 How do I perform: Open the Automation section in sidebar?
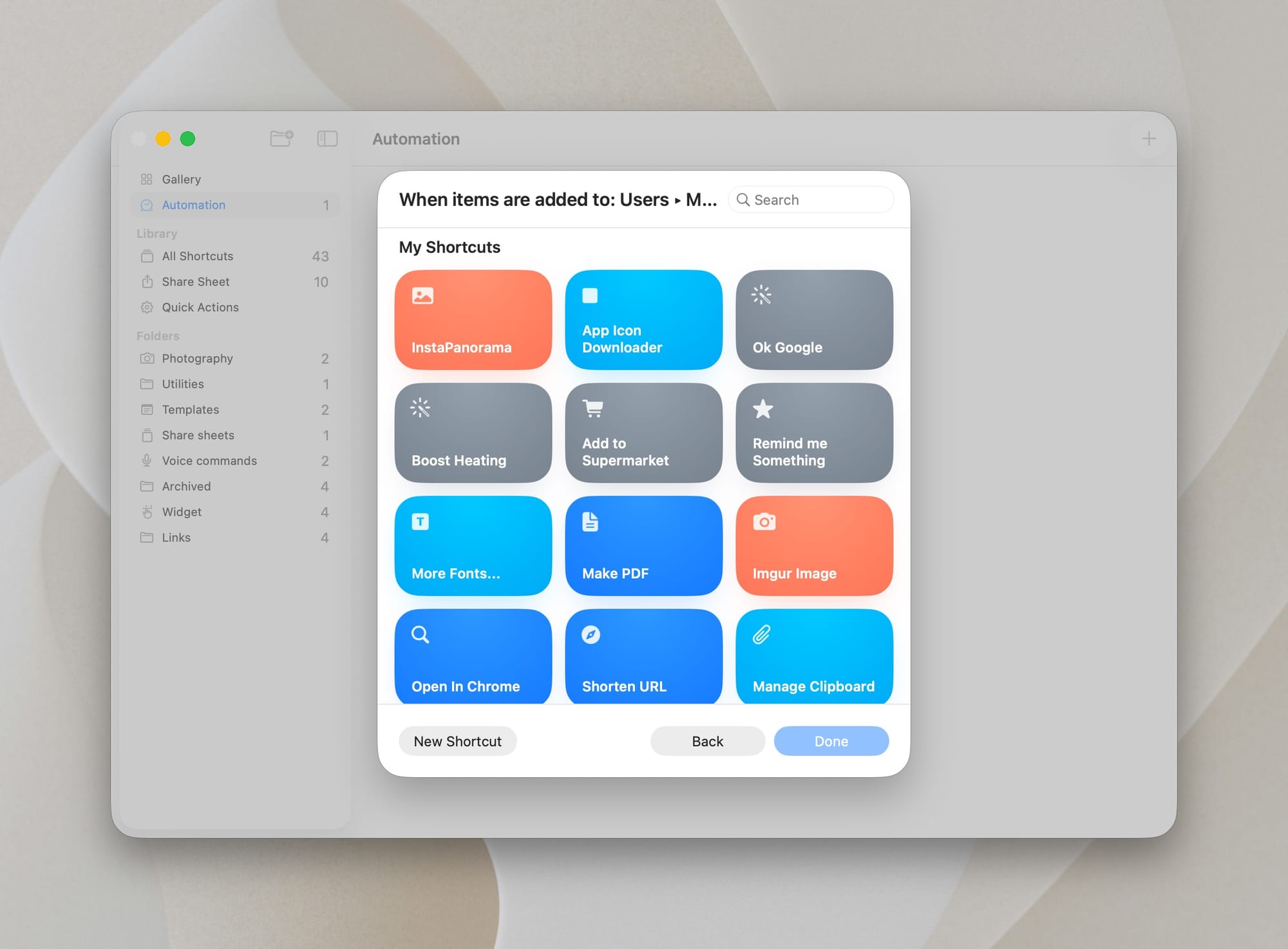click(193, 205)
